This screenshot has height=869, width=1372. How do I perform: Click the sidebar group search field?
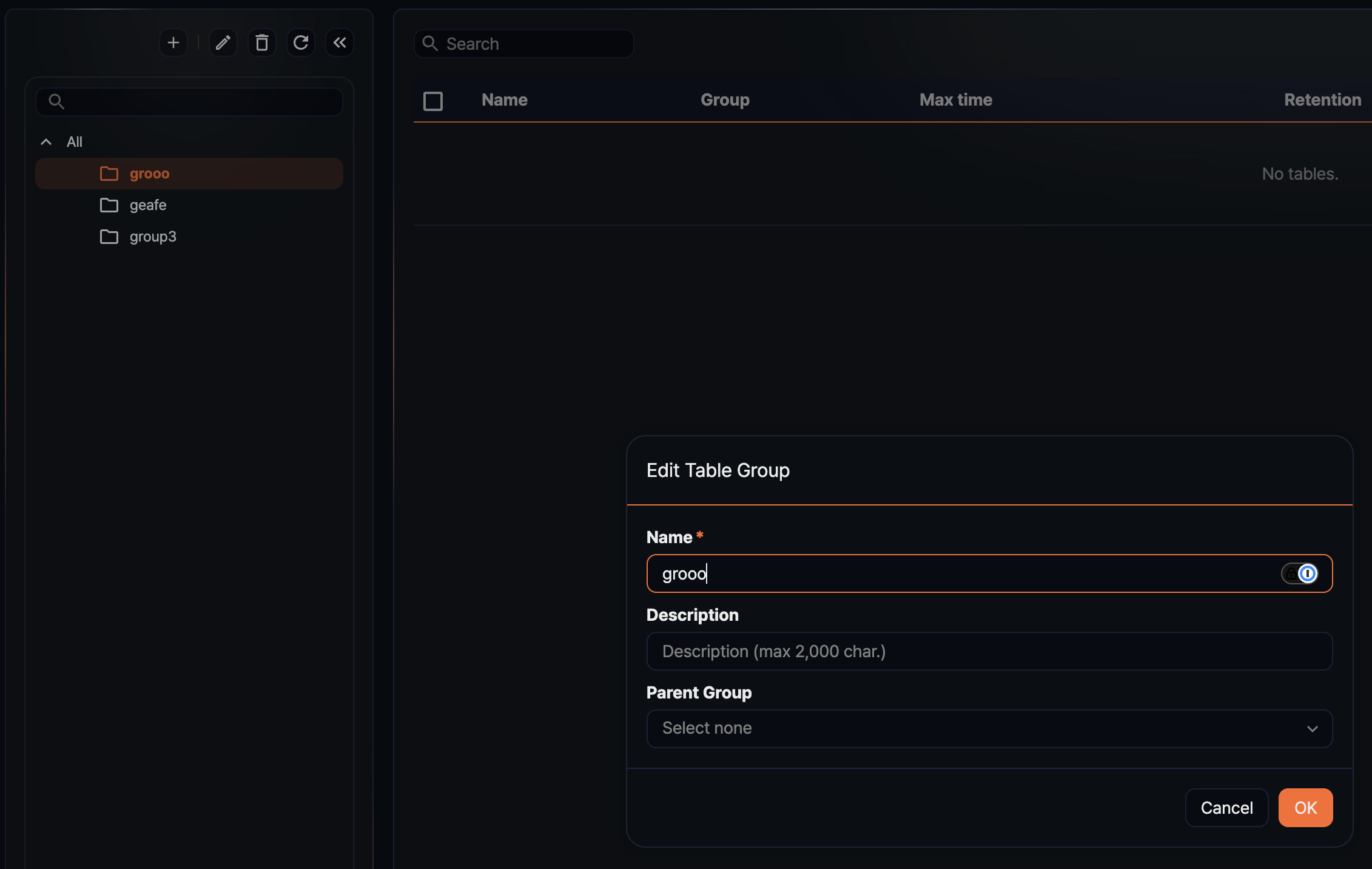tap(200, 101)
